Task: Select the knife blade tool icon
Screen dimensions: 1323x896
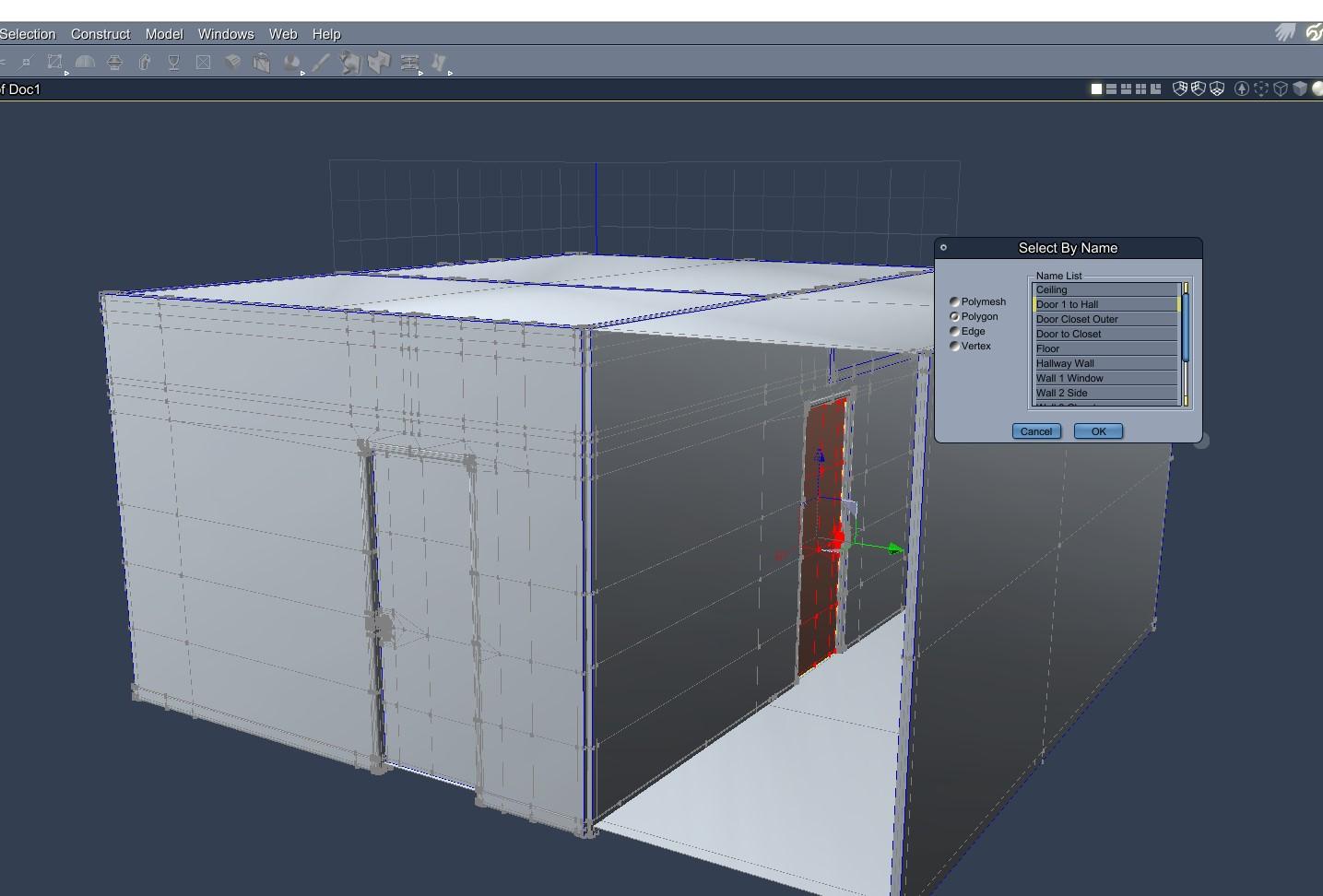Action: (321, 63)
